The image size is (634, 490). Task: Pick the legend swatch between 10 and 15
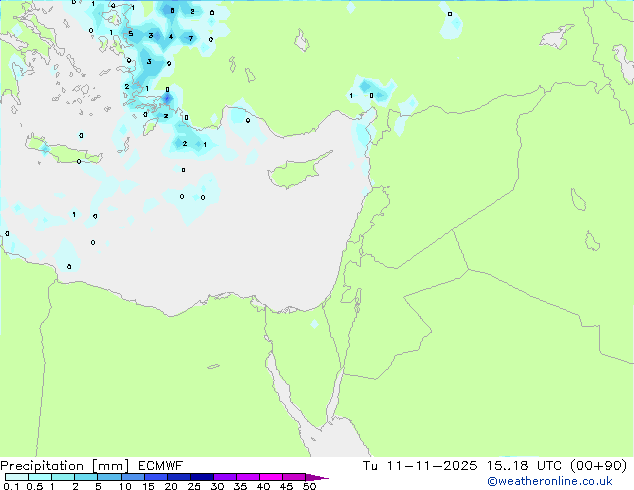[x=133, y=477]
